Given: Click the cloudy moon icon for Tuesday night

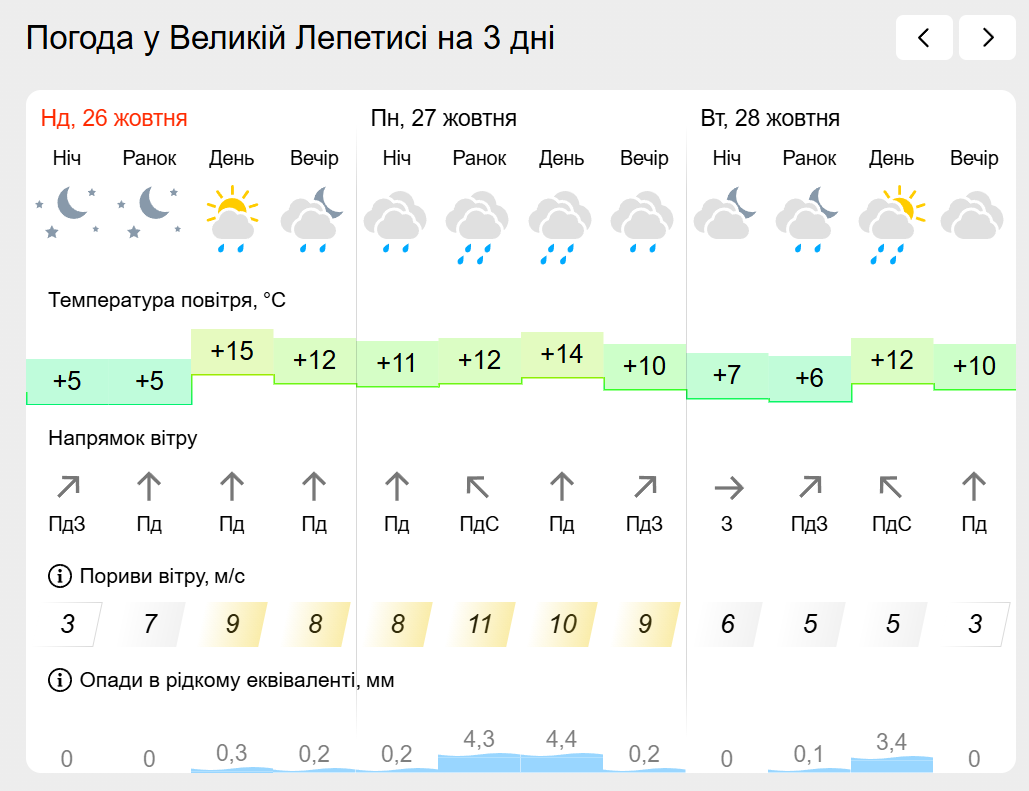Looking at the screenshot, I should pyautogui.click(x=727, y=213).
